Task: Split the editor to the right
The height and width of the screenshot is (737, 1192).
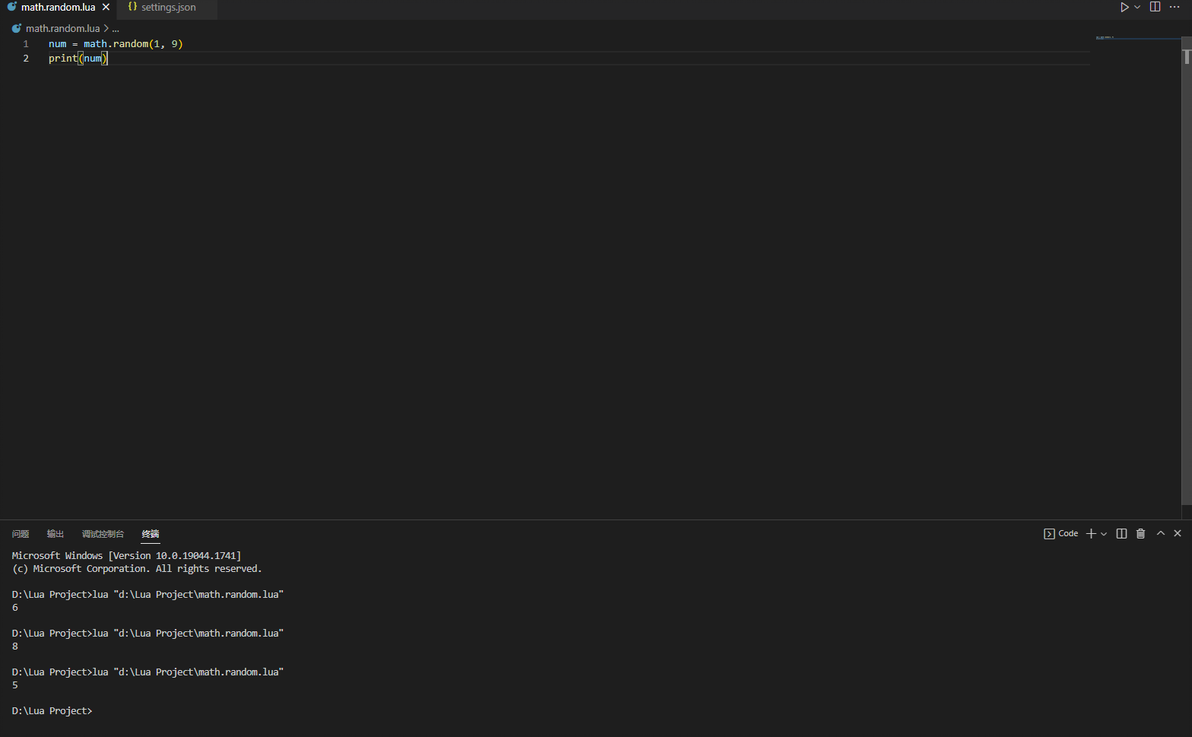Action: 1155,7
